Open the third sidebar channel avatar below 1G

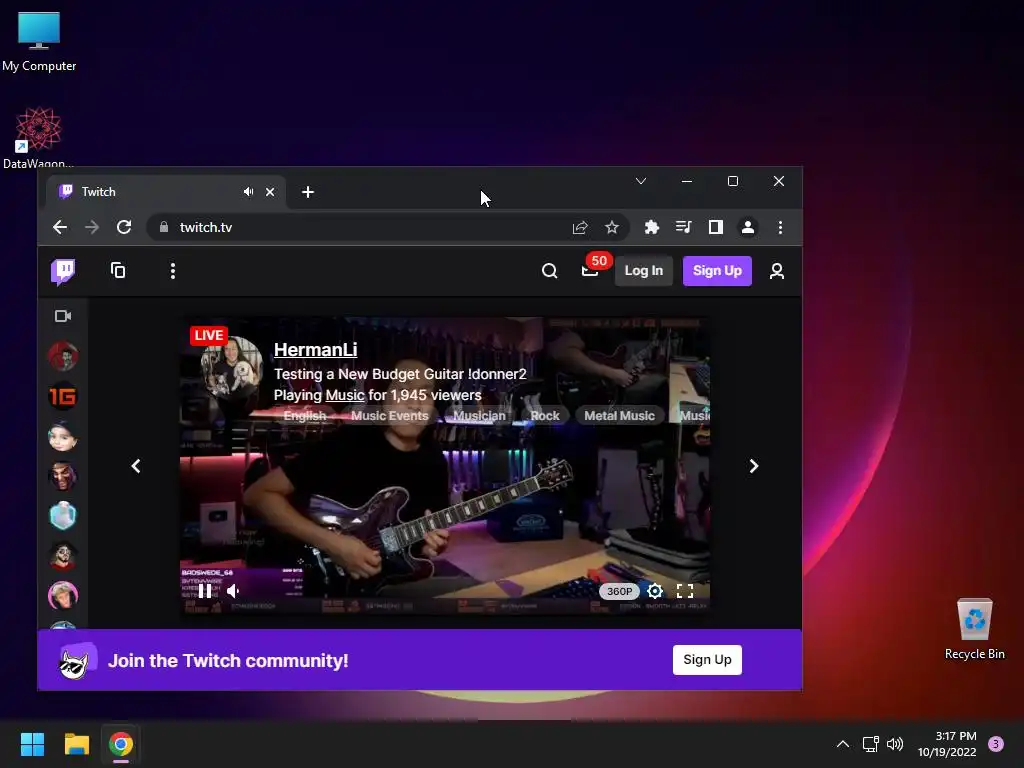point(63,436)
